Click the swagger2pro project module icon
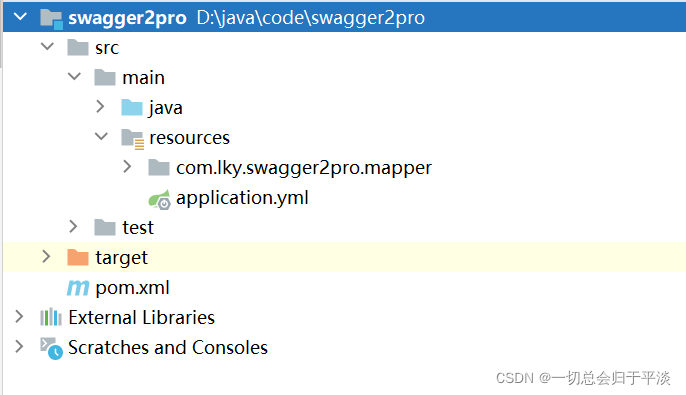This screenshot has width=686, height=395. 51,19
